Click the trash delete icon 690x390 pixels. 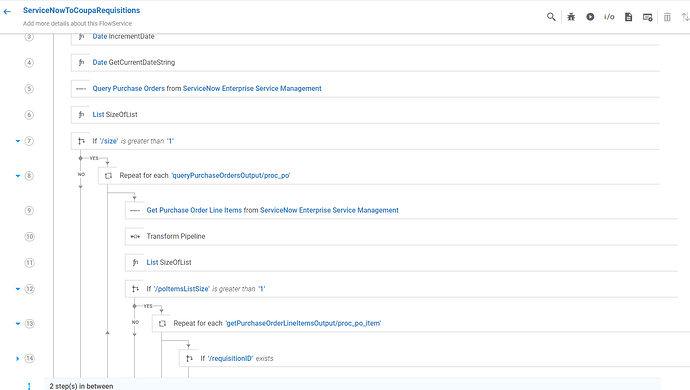click(667, 17)
